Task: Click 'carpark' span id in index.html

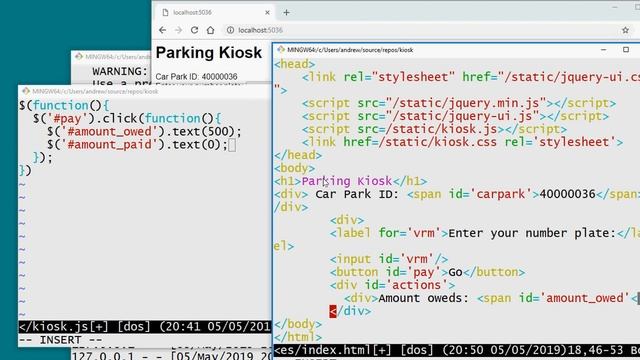Action: click(501, 194)
